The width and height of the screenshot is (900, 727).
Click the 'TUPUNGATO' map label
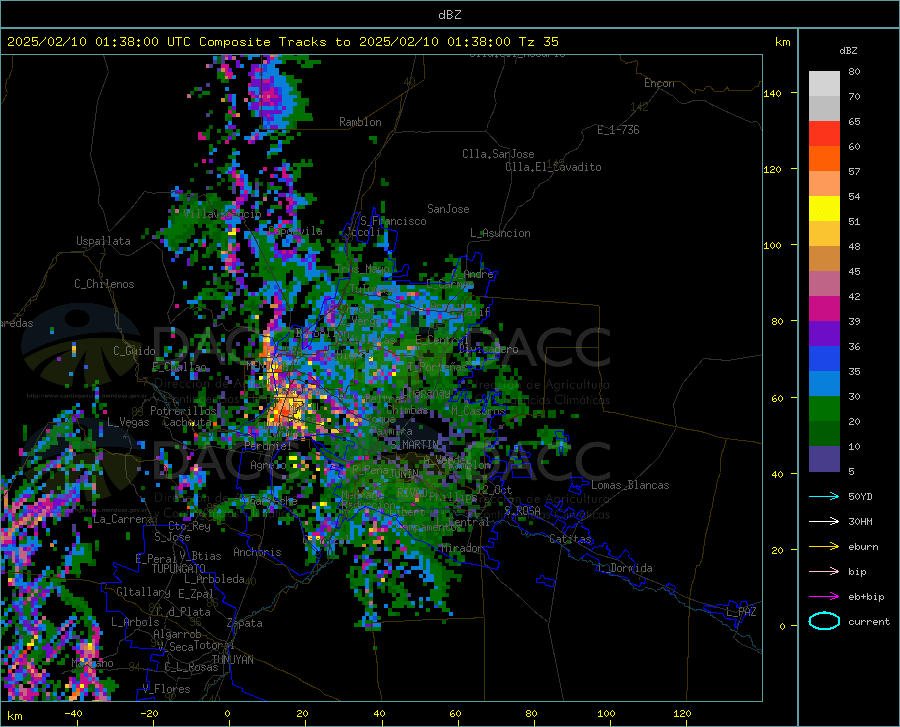click(179, 569)
